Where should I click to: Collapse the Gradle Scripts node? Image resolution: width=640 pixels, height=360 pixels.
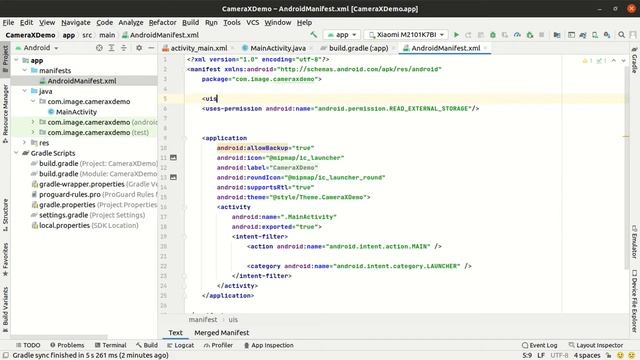click(x=16, y=153)
